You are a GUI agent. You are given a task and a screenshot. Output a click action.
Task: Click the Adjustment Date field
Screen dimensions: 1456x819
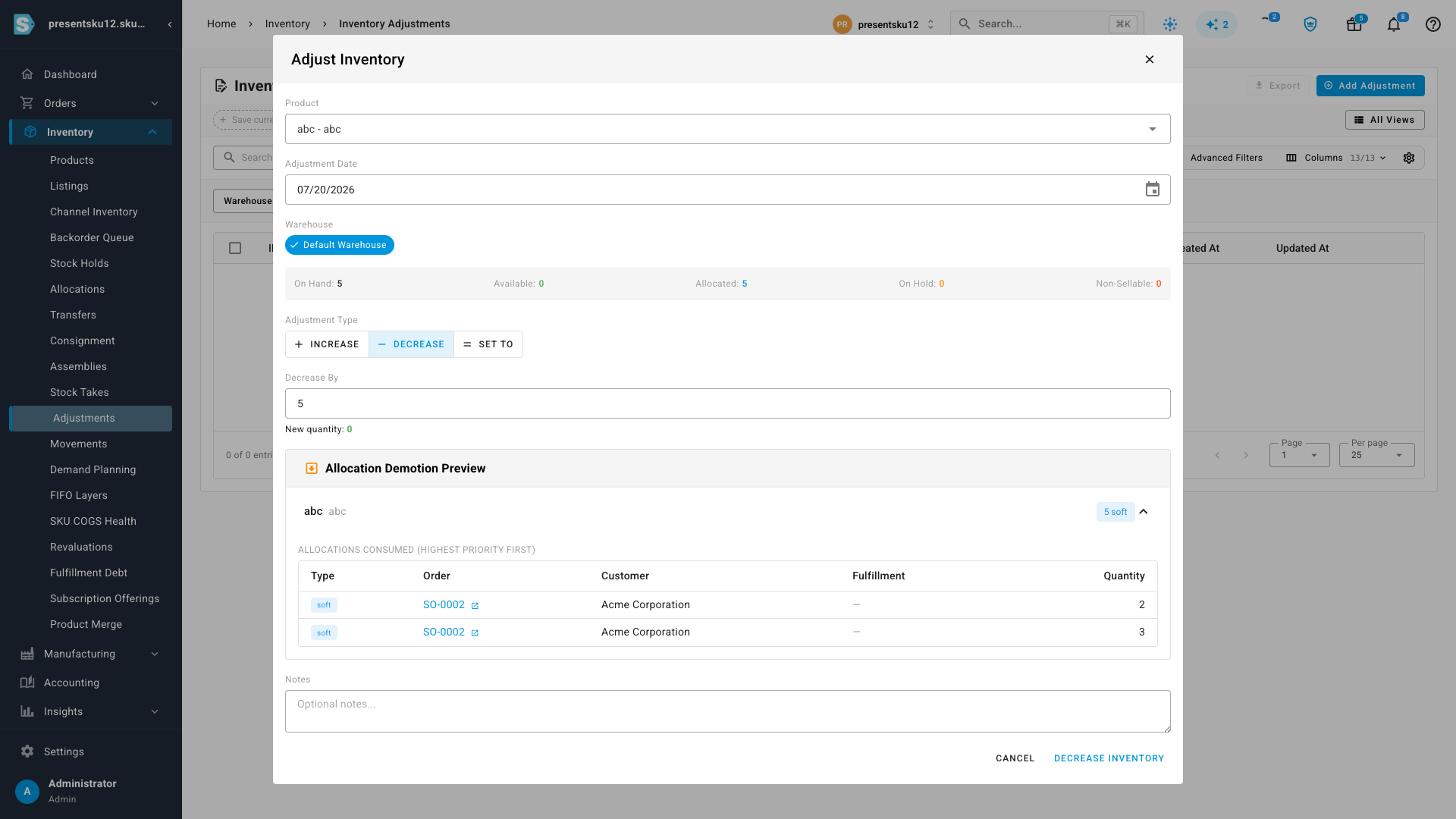(x=727, y=190)
